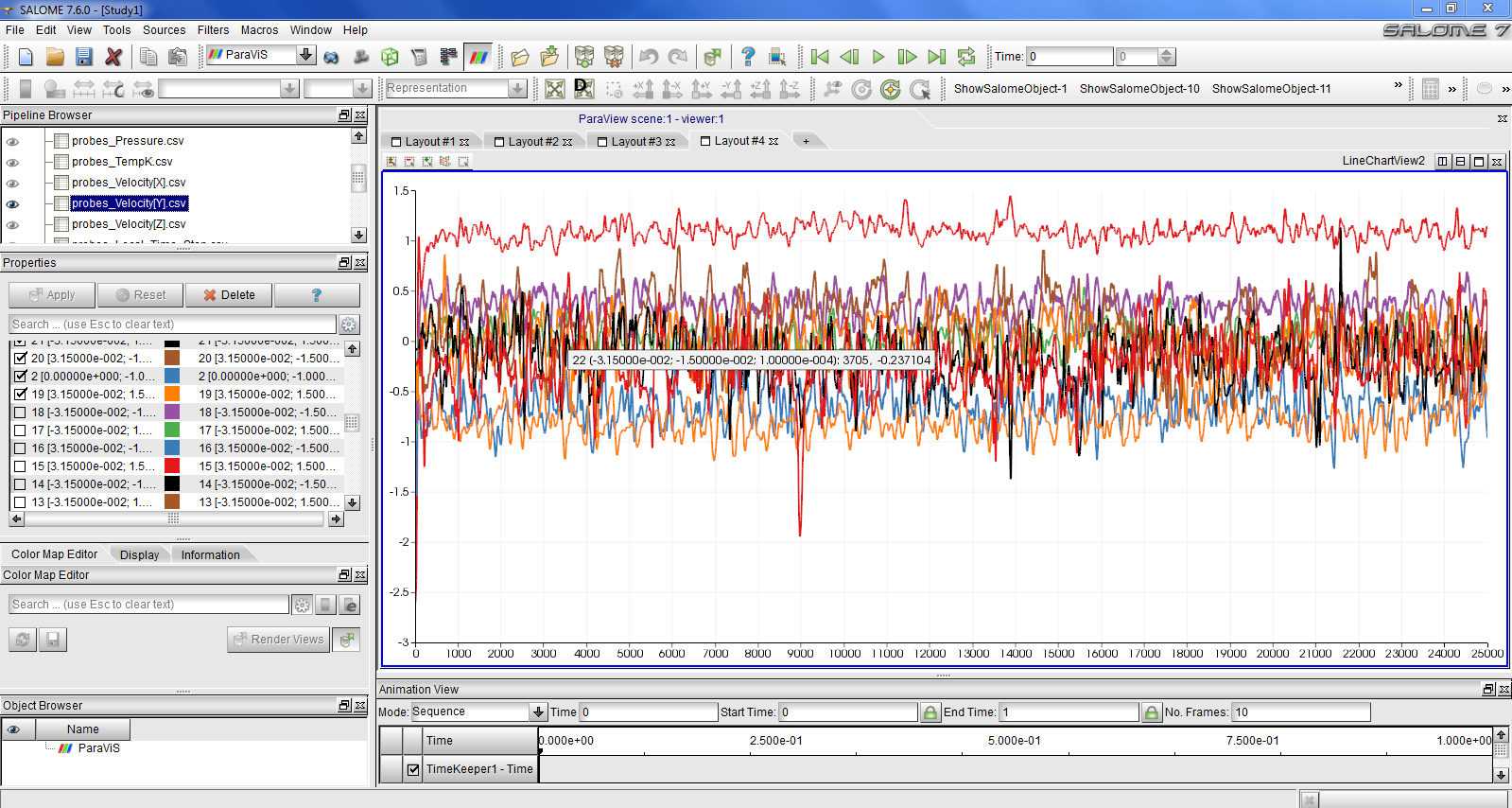Enable series 18 checkbox in Properties
Screen dimensions: 1512x808
pos(20,413)
